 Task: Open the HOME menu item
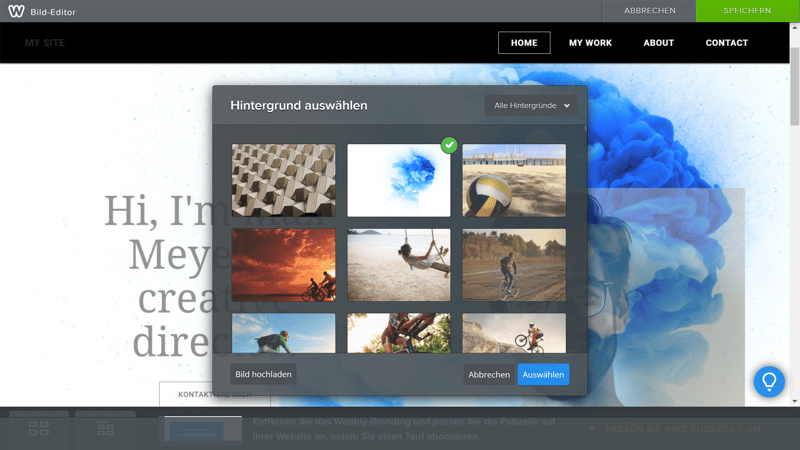pos(524,43)
